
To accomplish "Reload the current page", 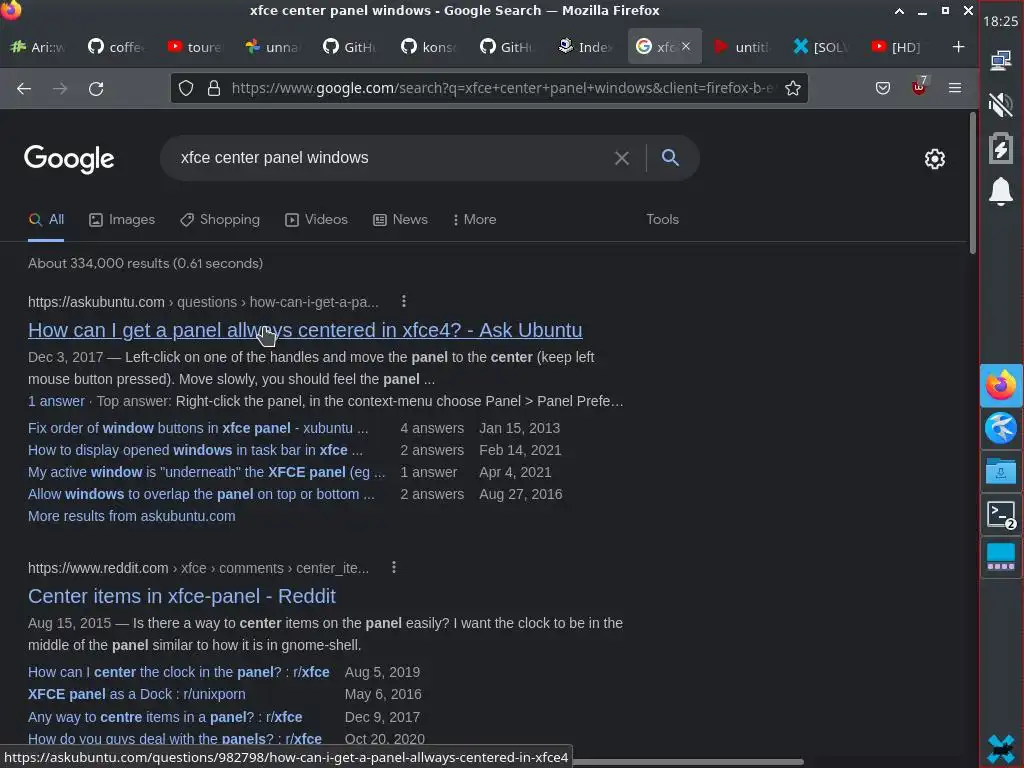I will 96,88.
